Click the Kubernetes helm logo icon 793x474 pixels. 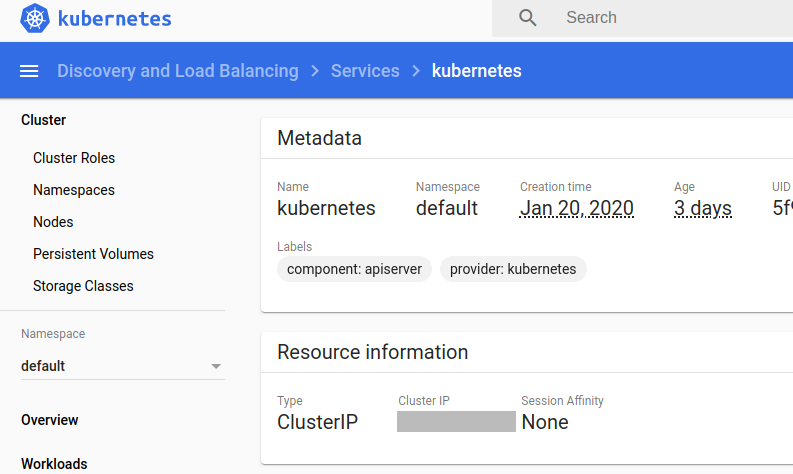coord(35,18)
